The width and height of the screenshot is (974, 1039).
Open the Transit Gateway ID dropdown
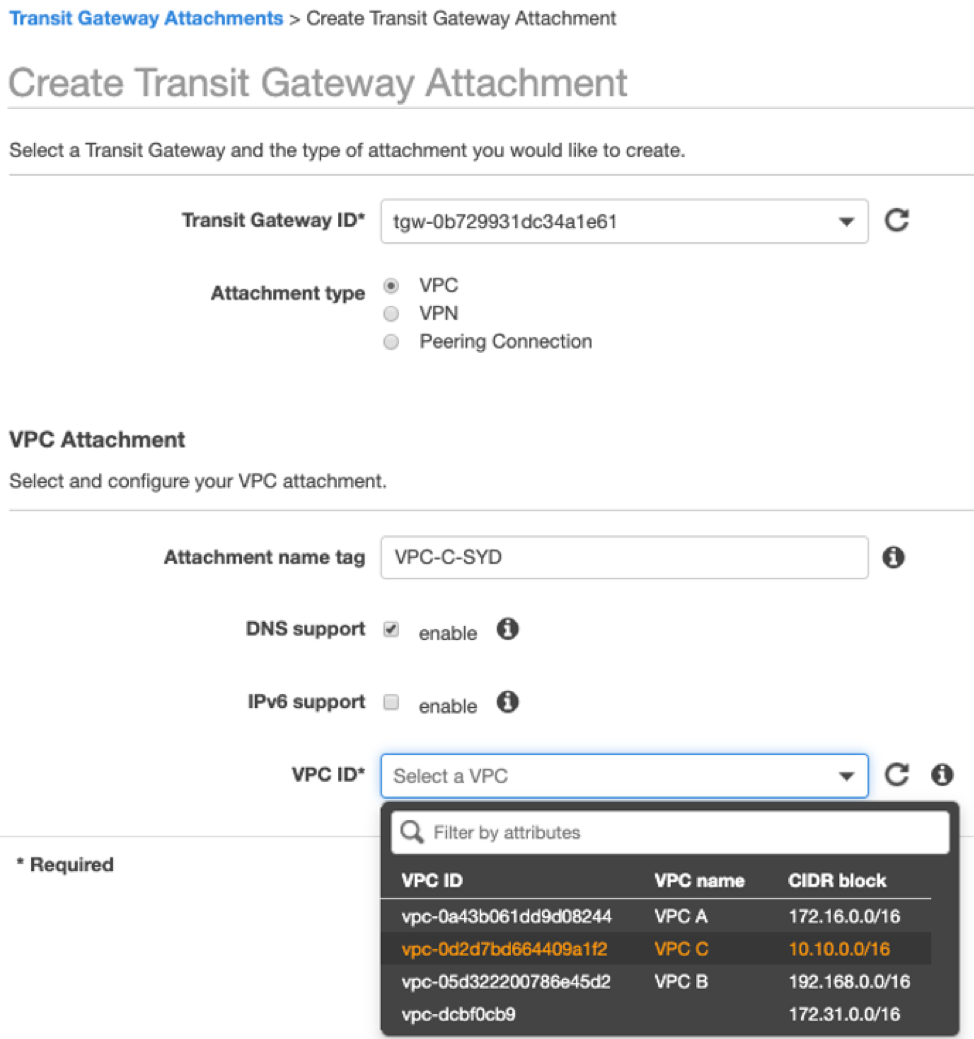tap(624, 221)
